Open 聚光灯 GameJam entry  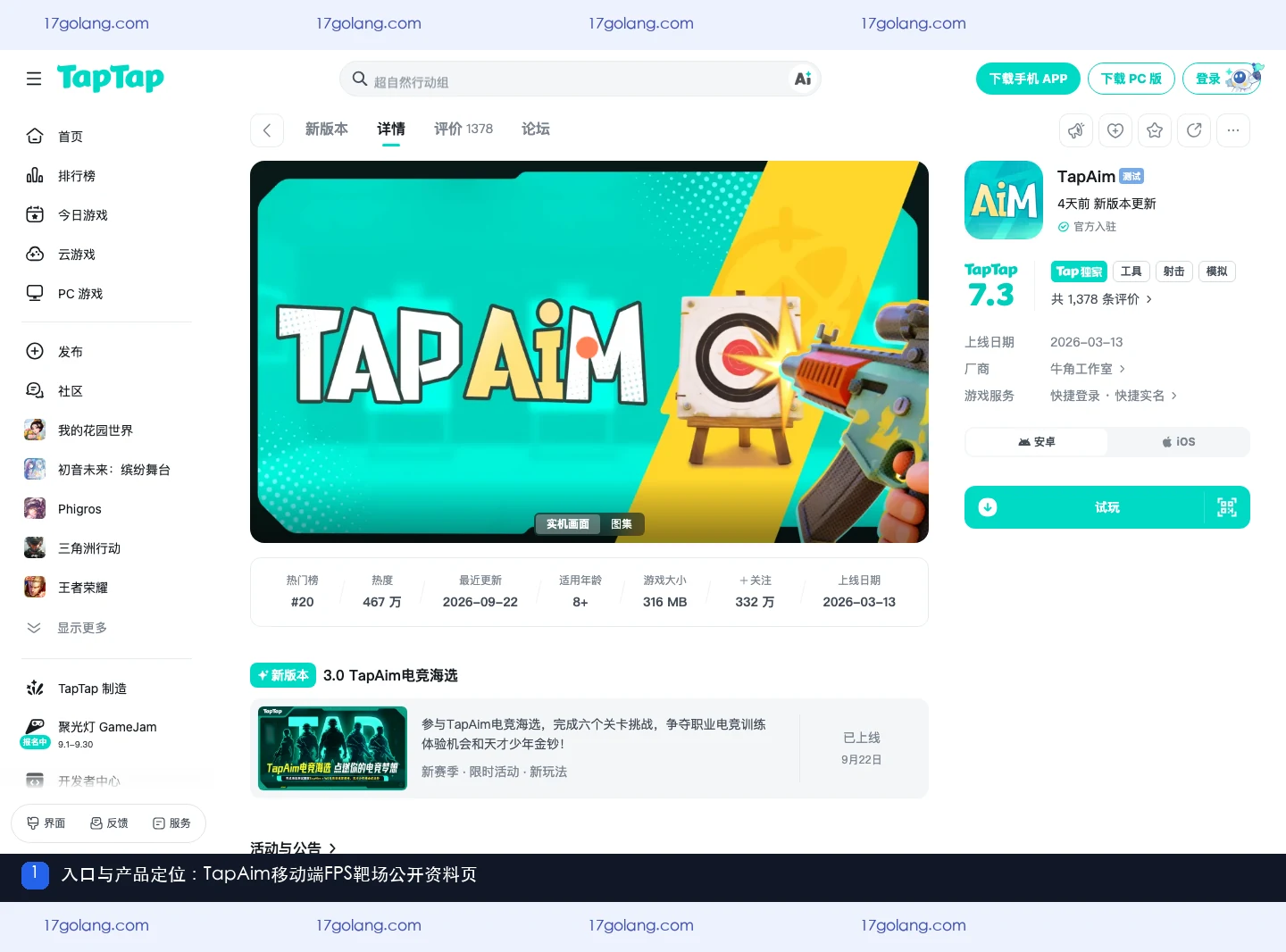click(107, 734)
